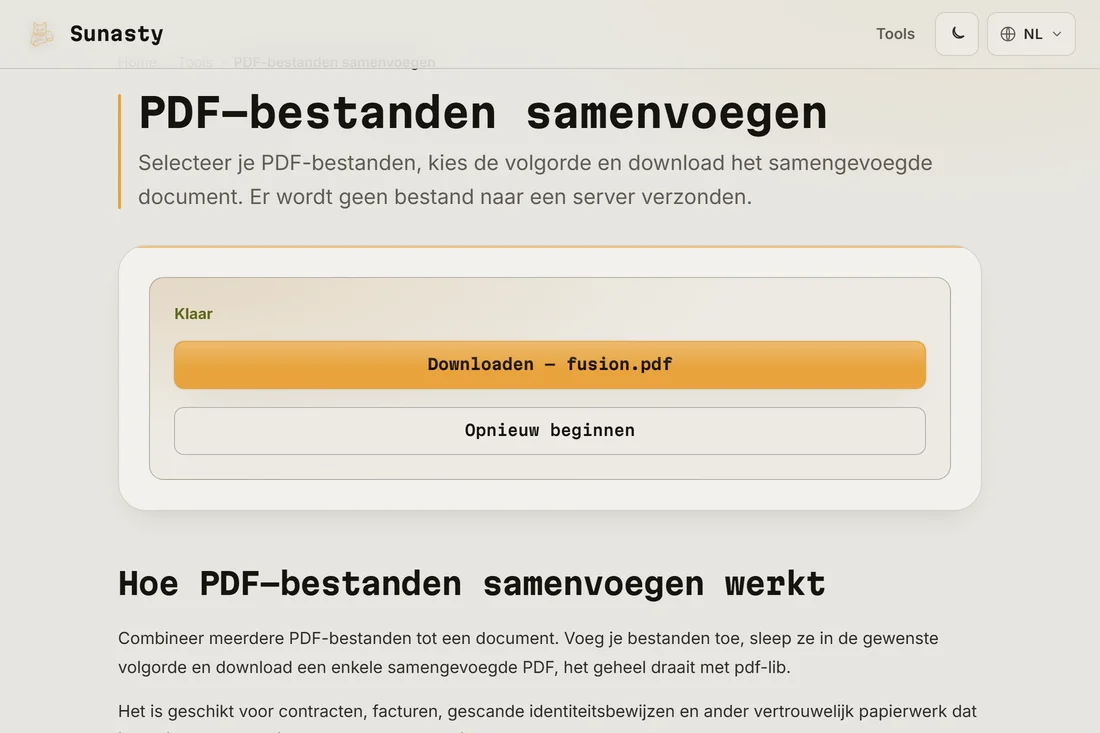Viewport: 1100px width, 733px height.
Task: Click the Tools breadcrumb link
Action: click(x=195, y=62)
